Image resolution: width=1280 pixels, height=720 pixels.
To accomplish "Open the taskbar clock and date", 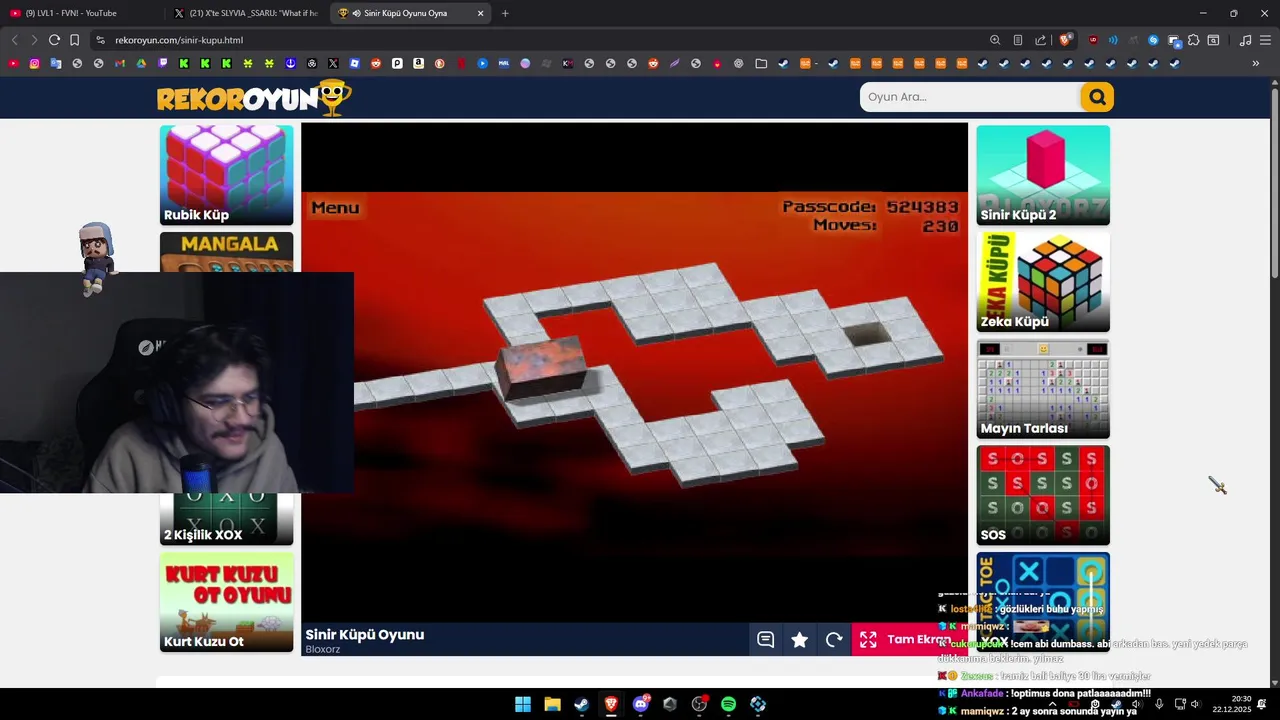I will pyautogui.click(x=1231, y=704).
